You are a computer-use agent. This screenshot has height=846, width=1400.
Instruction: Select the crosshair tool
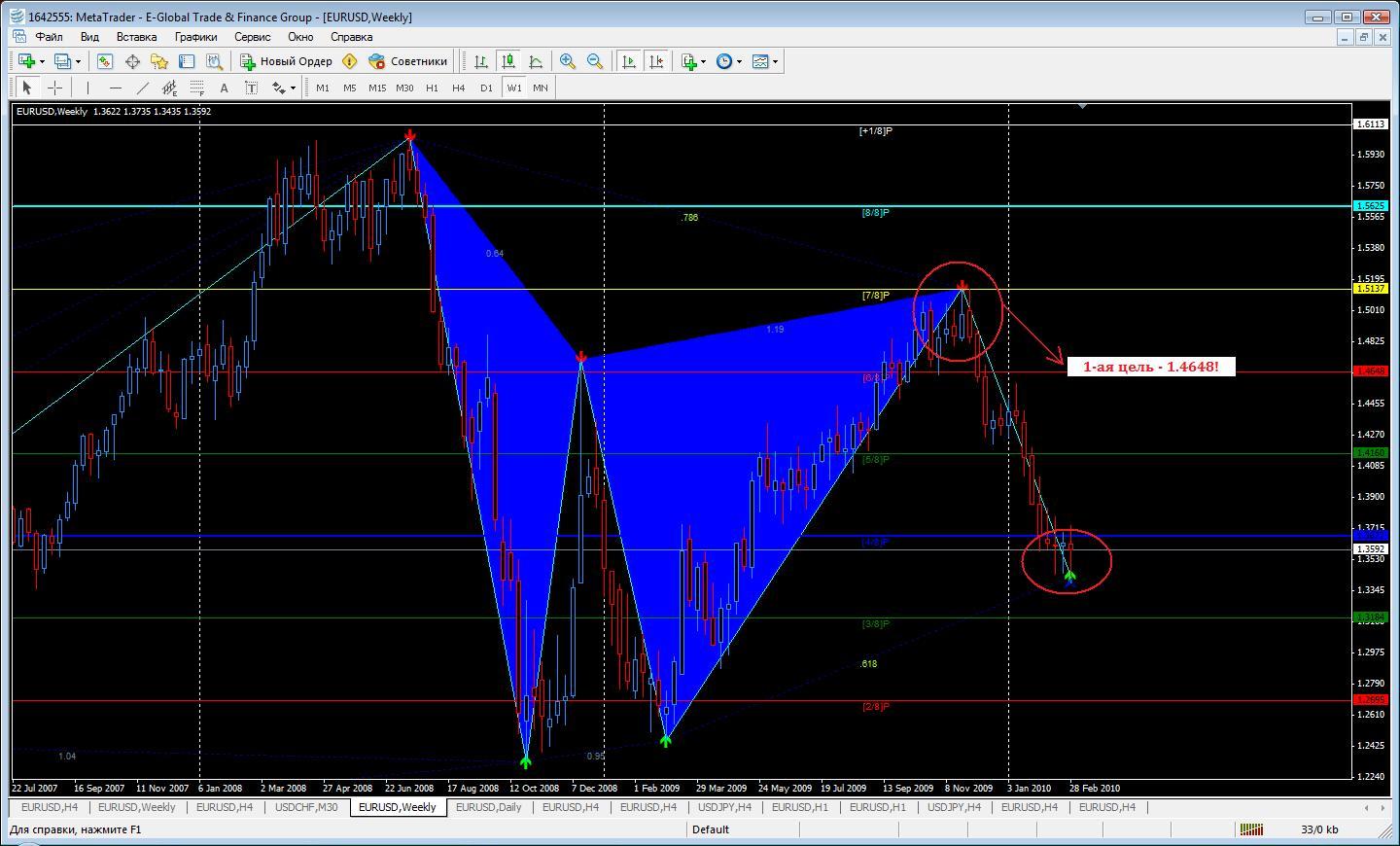[54, 88]
